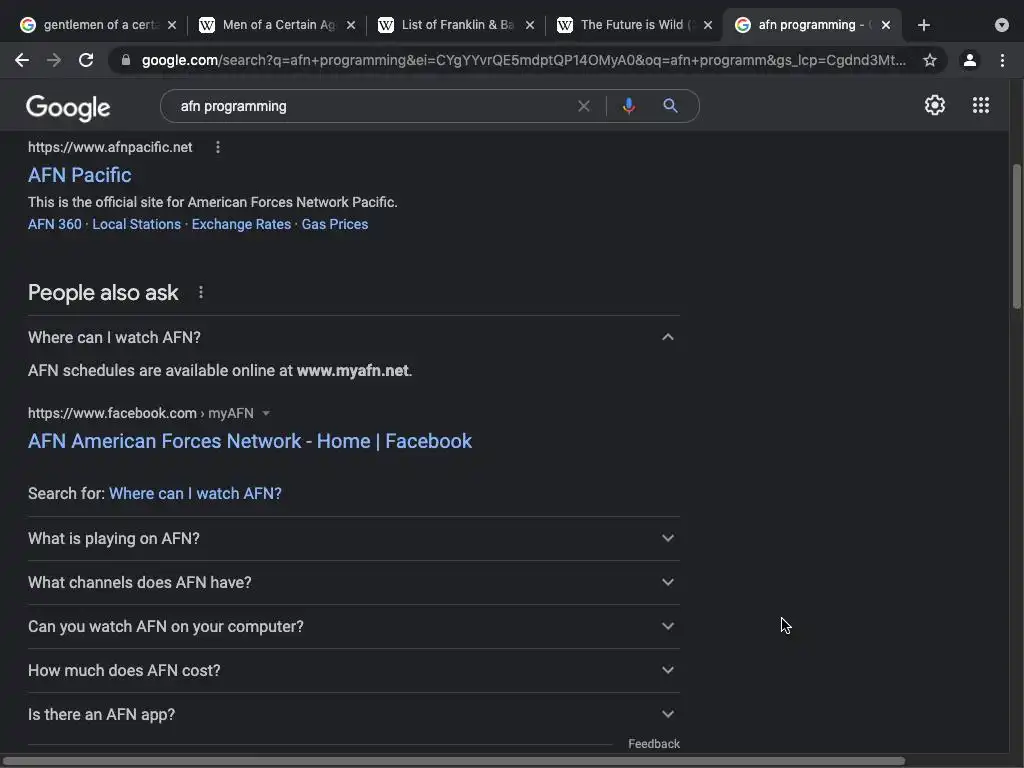1024x768 pixels.
Task: Reload the current page
Action: pos(86,60)
